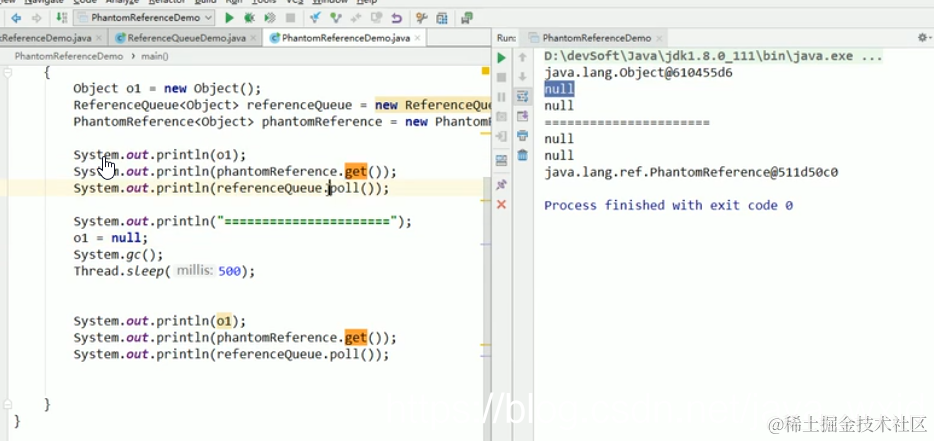Screen dimensions: 934x441
Task: Click java.lang.Object@610455d6 console line
Action: 638,73
